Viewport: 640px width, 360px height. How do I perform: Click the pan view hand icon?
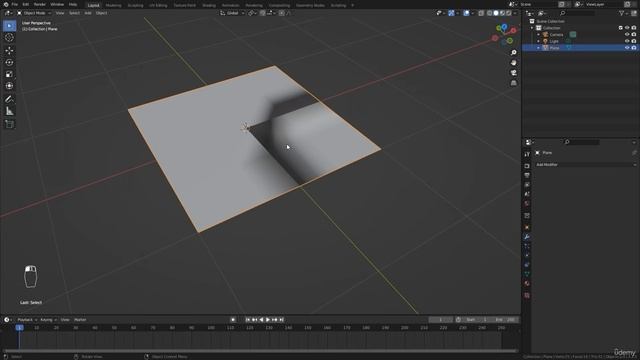tap(513, 62)
